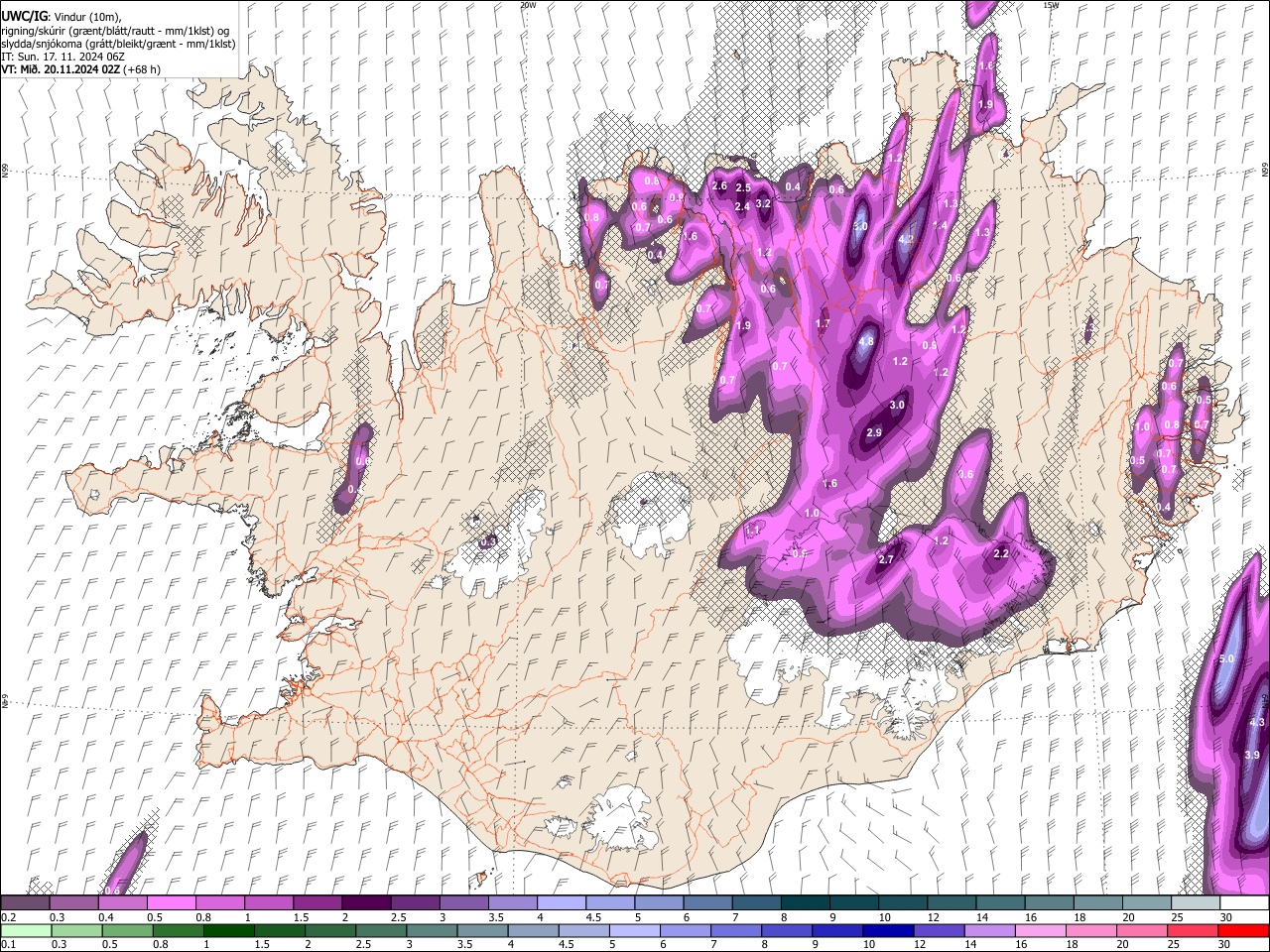This screenshot has height=952, width=1270.
Task: Click the '20W' longitude label
Action: 528,5
